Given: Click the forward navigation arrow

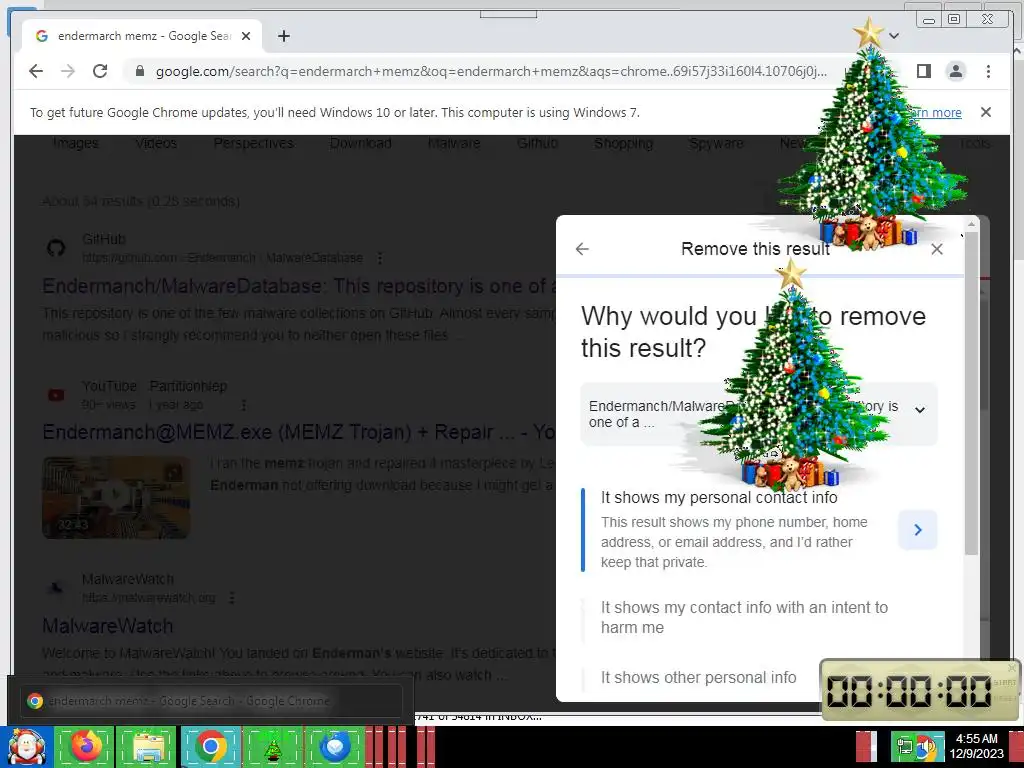Looking at the screenshot, I should 68,71.
